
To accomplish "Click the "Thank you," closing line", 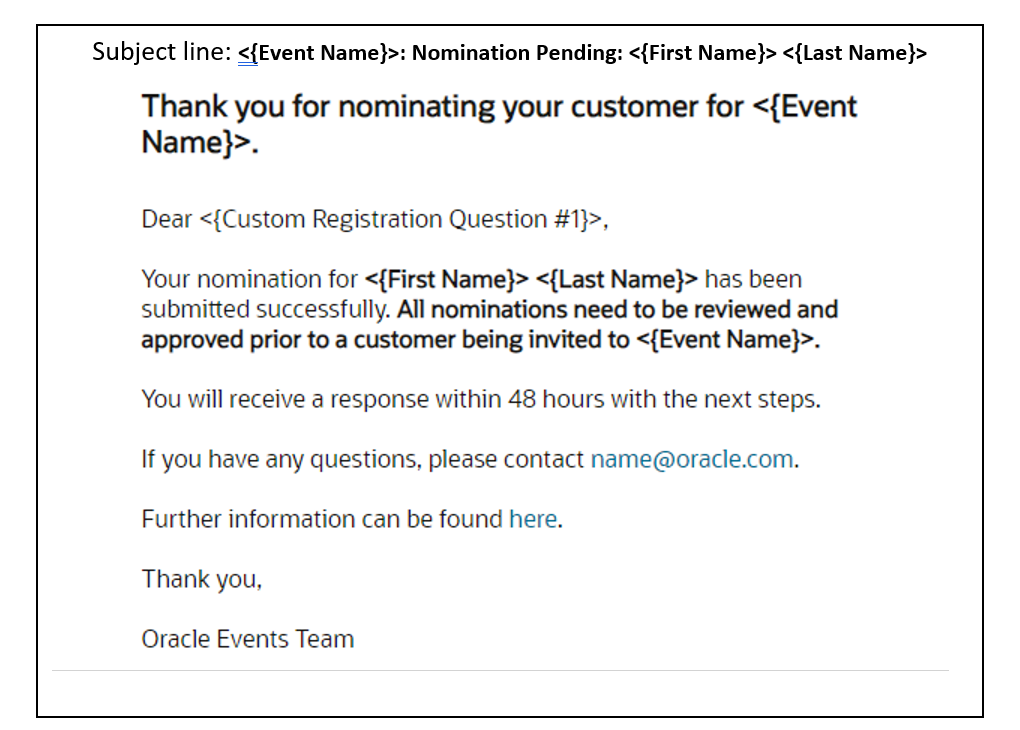I will coord(201,579).
